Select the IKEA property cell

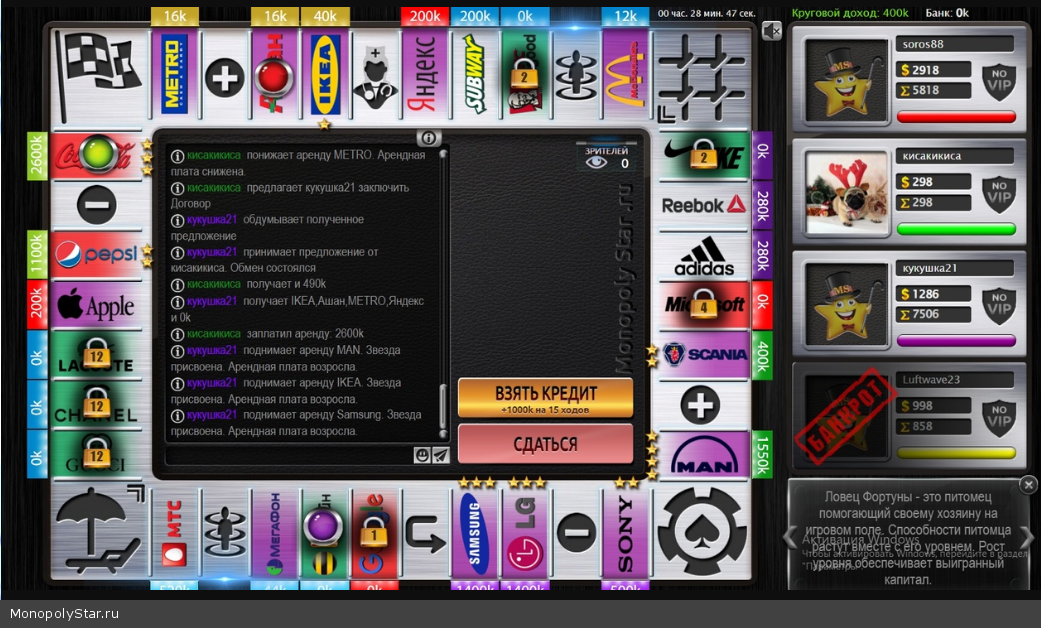point(325,74)
